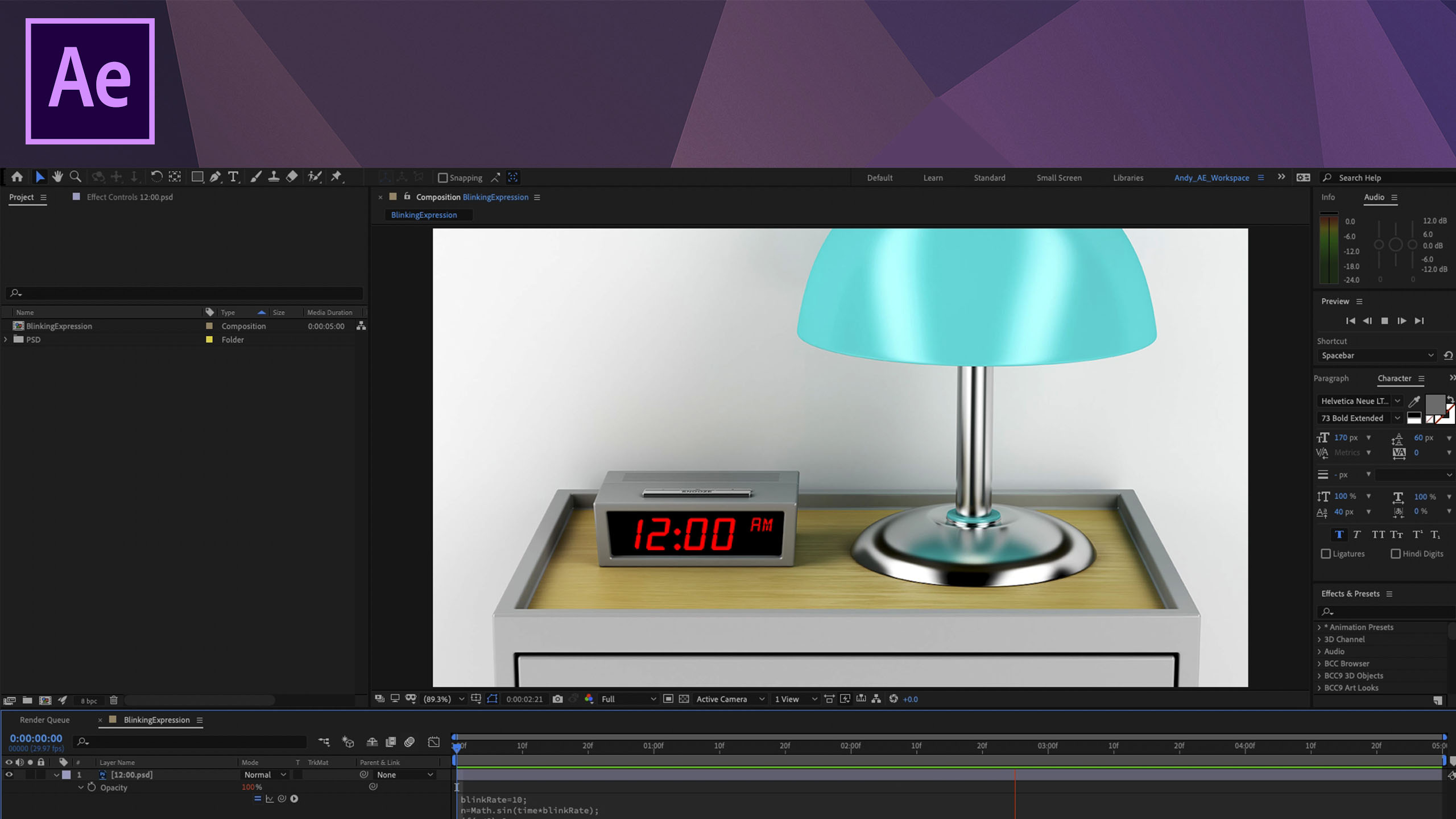Enable the Snapping checkbox
This screenshot has height=819, width=1456.
pos(443,177)
